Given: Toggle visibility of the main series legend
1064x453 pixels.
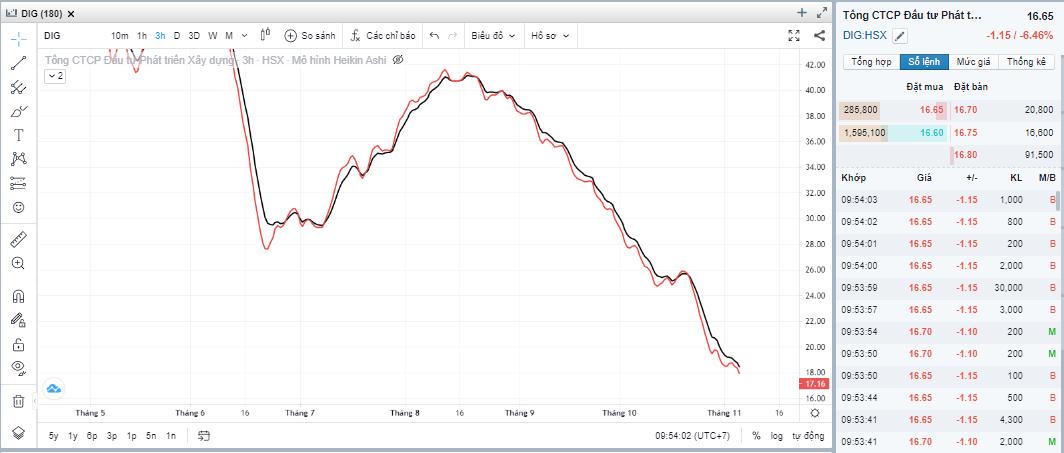Looking at the screenshot, I should tap(398, 60).
